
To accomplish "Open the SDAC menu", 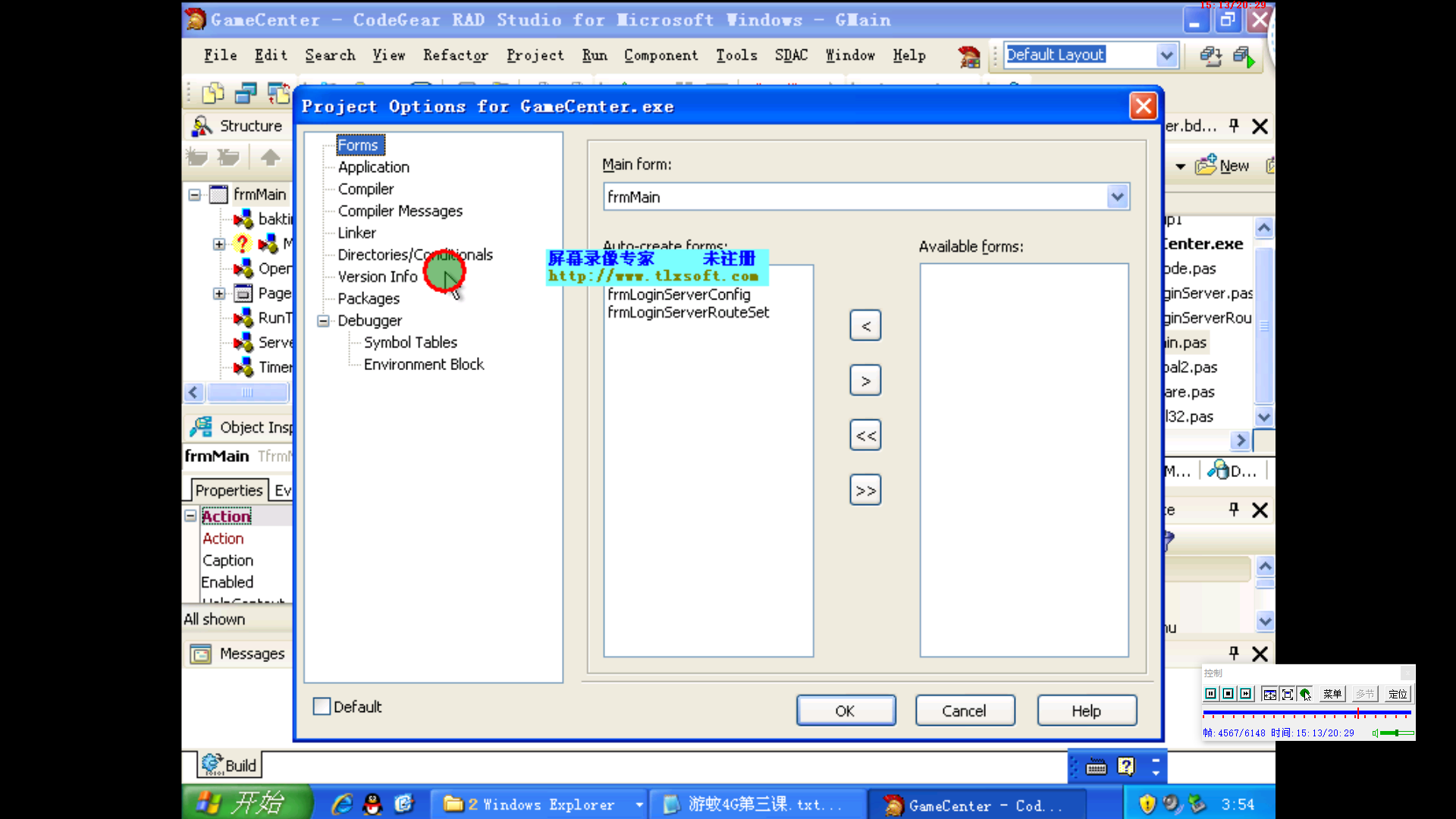I will 791,55.
